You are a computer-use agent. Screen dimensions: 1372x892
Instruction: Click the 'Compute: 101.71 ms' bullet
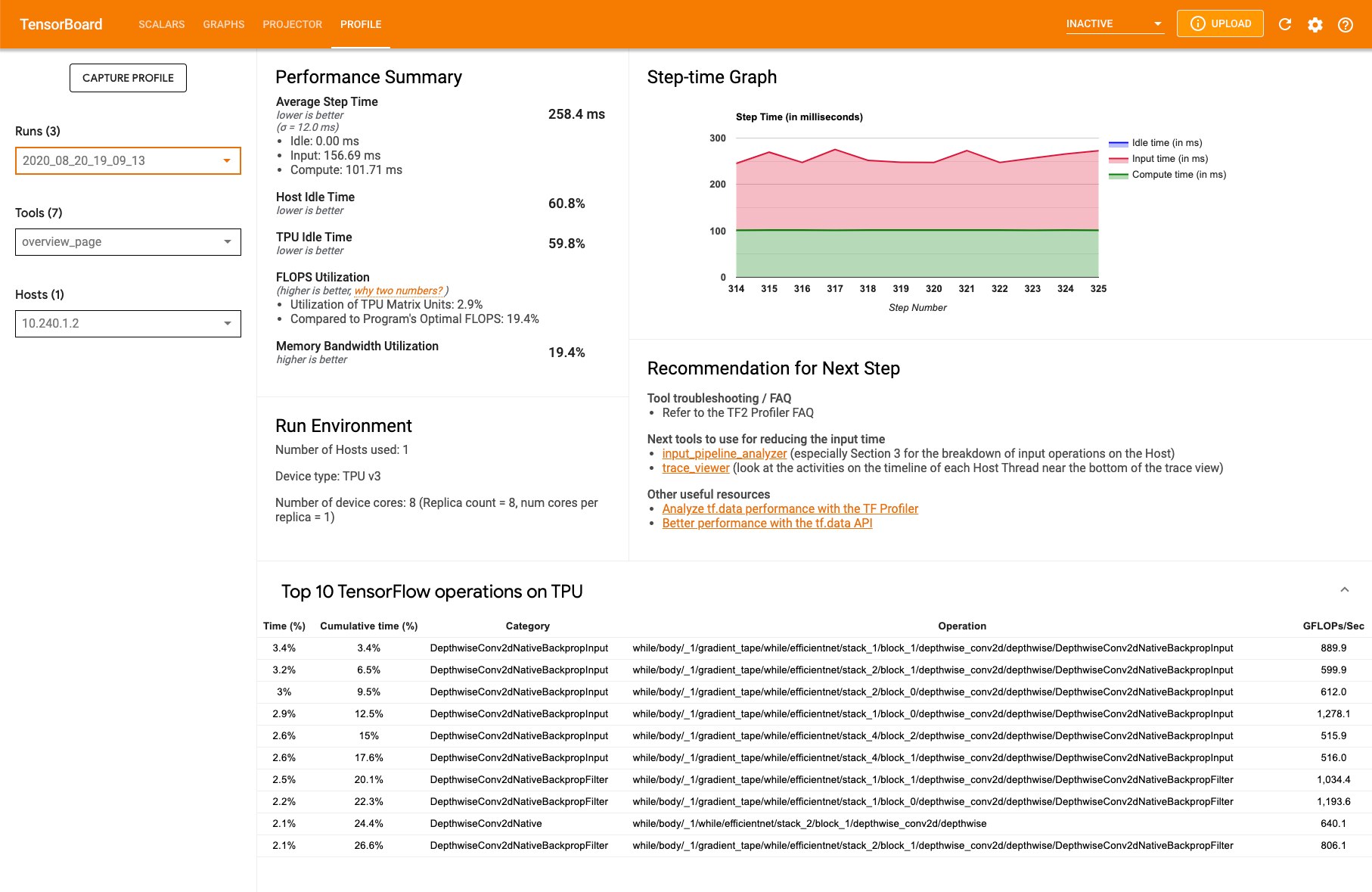[346, 169]
